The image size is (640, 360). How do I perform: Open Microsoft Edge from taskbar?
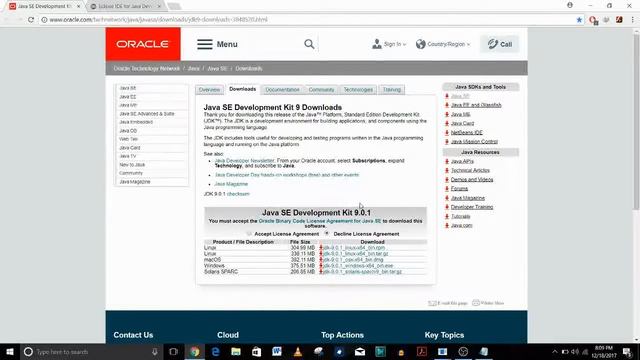216,351
